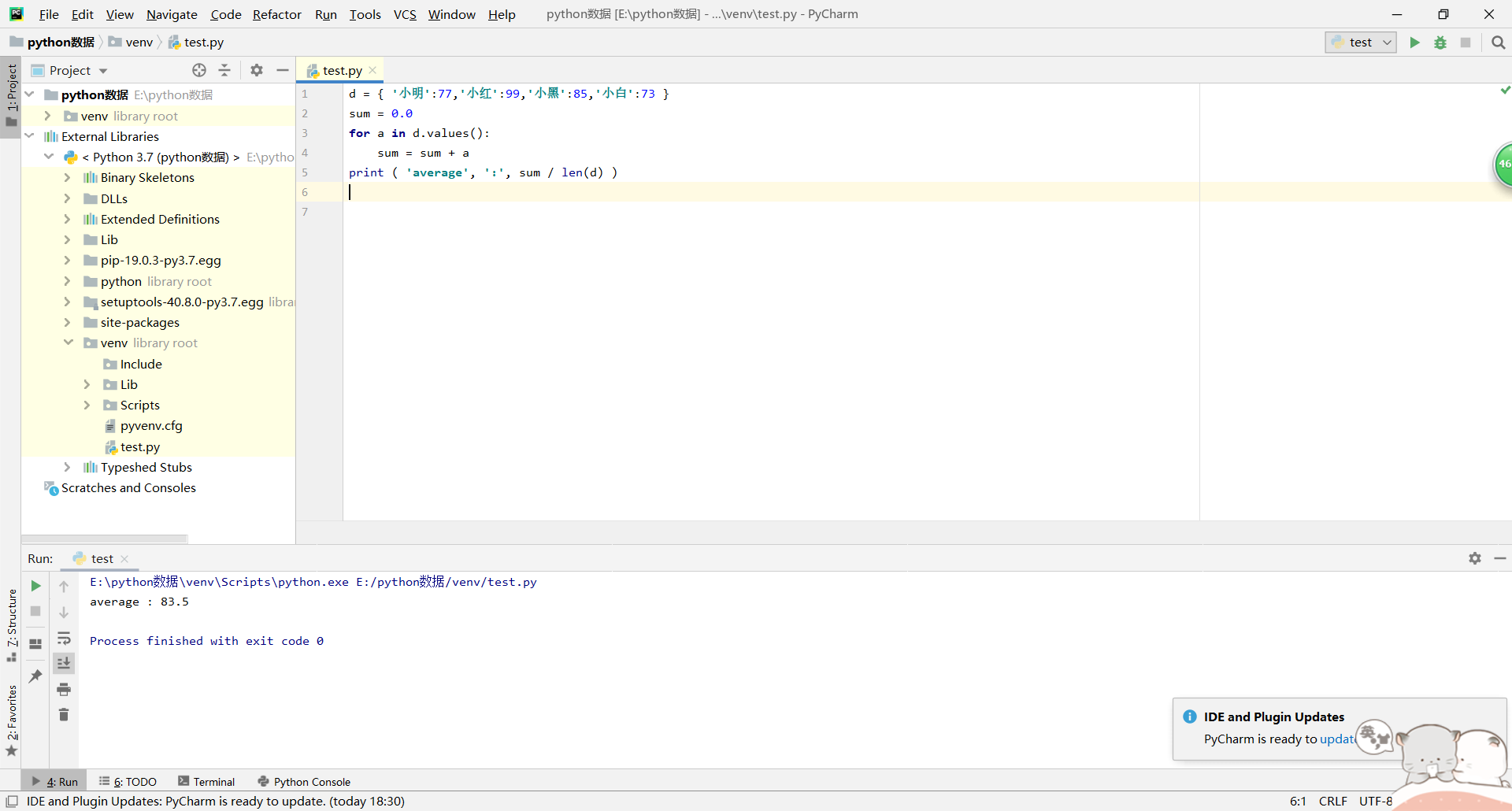Click the restore layout icon in Run panel
Viewport: 1512px width, 811px height.
[35, 644]
